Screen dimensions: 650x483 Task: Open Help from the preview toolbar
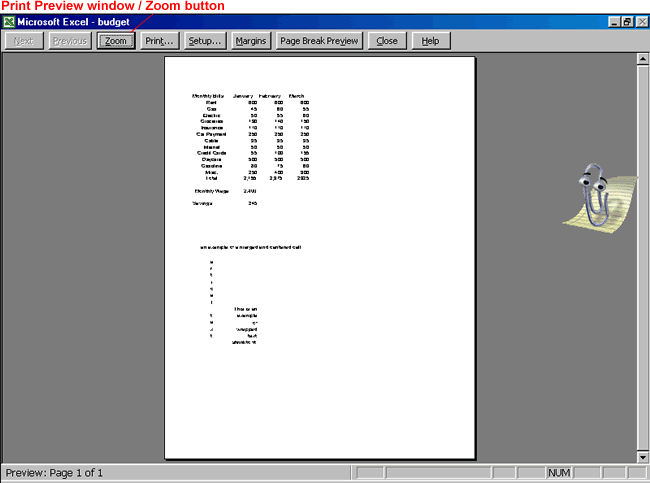(430, 41)
